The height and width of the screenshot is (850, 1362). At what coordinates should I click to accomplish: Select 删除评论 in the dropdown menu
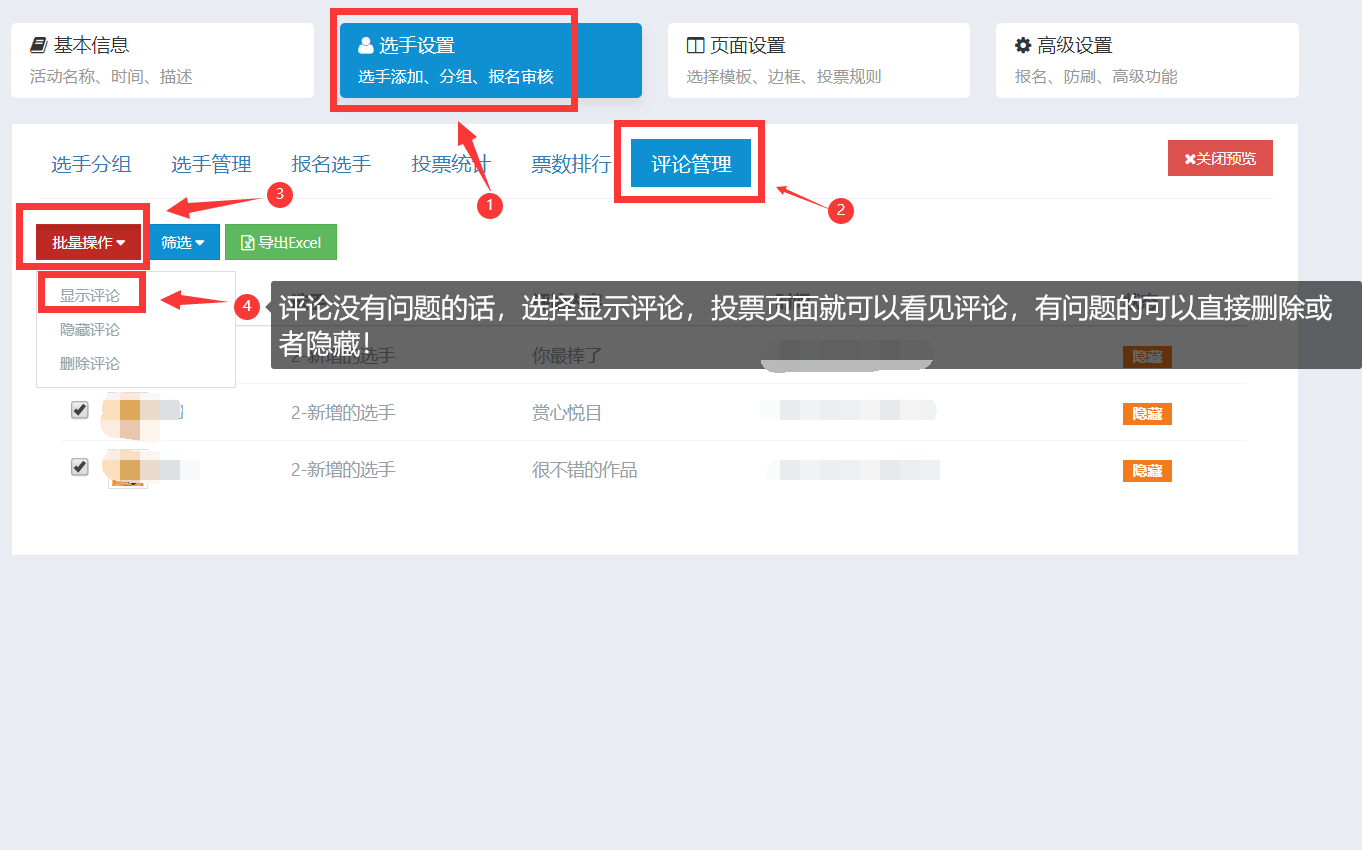point(90,363)
